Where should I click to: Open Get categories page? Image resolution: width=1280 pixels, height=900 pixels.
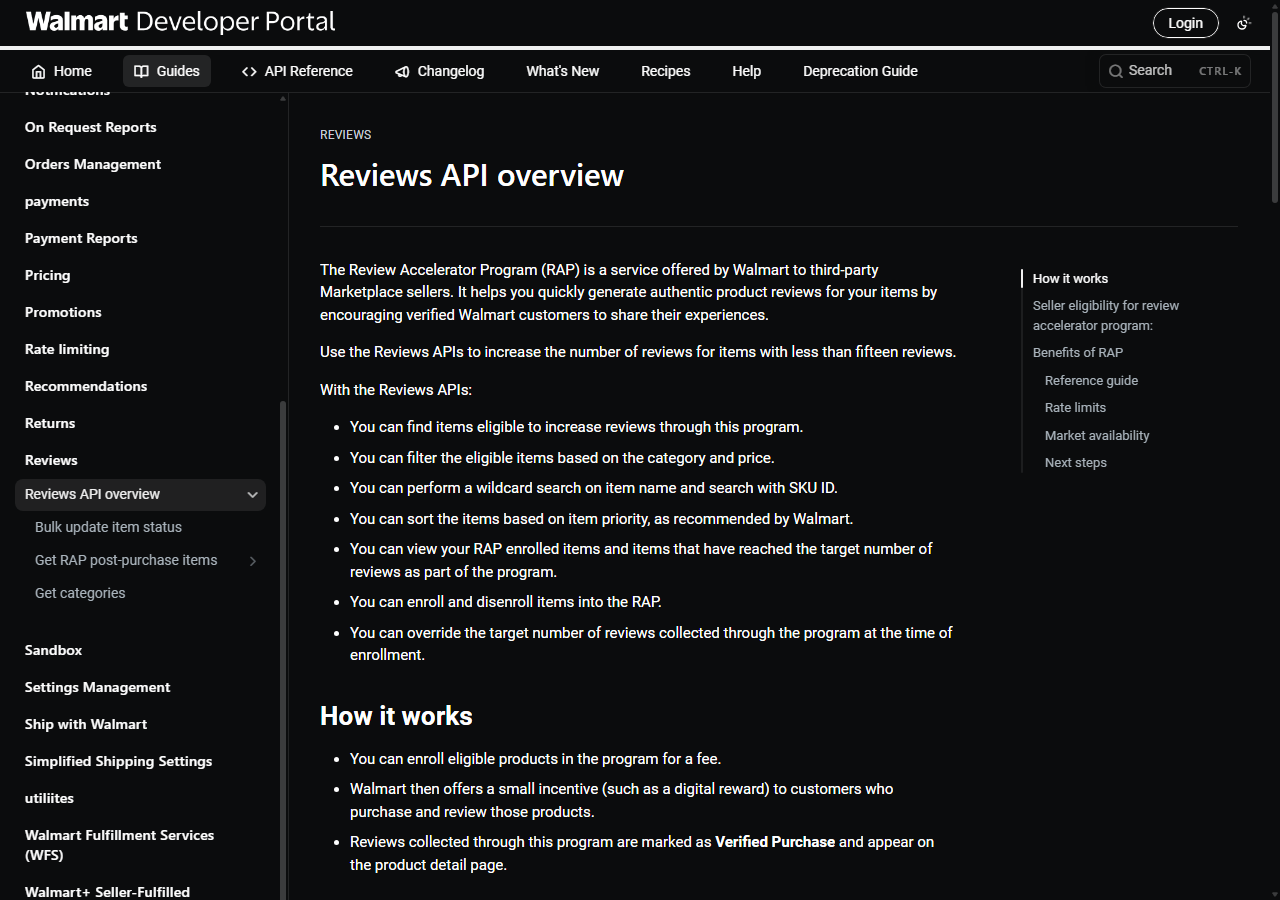coord(80,593)
